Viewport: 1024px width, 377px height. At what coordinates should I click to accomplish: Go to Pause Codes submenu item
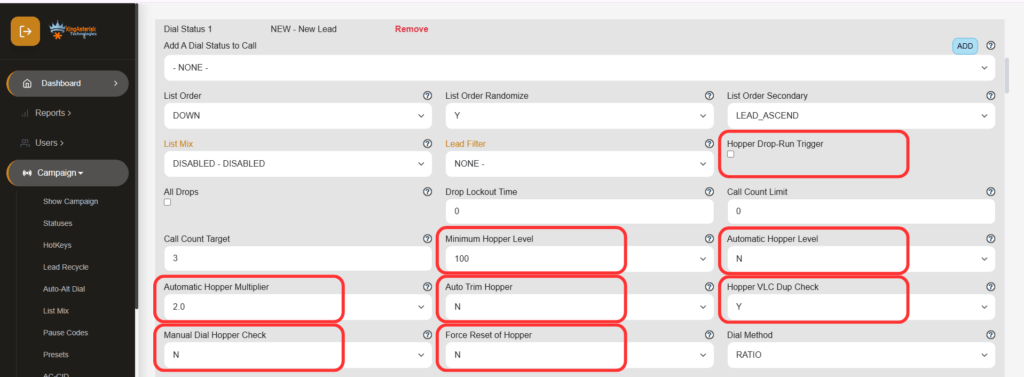(65, 333)
